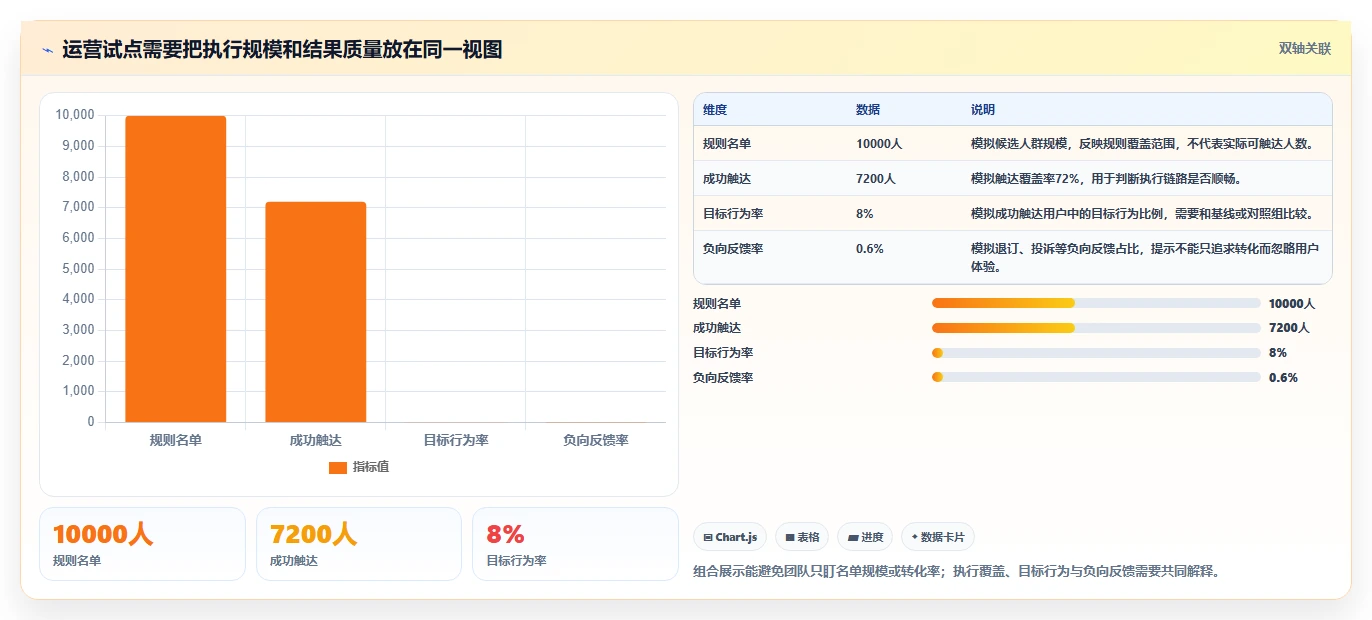The image size is (1372, 620).
Task: Click the 5,000 tick on the y-axis
Action: 78,269
